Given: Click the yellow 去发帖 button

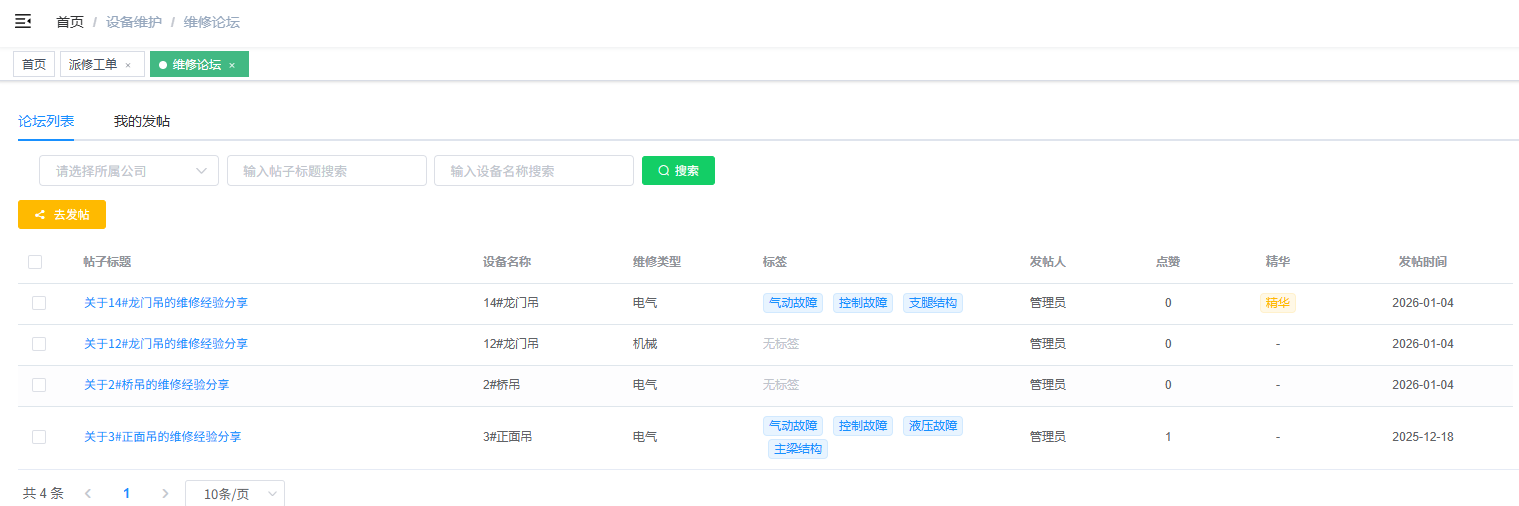Looking at the screenshot, I should (x=62, y=215).
